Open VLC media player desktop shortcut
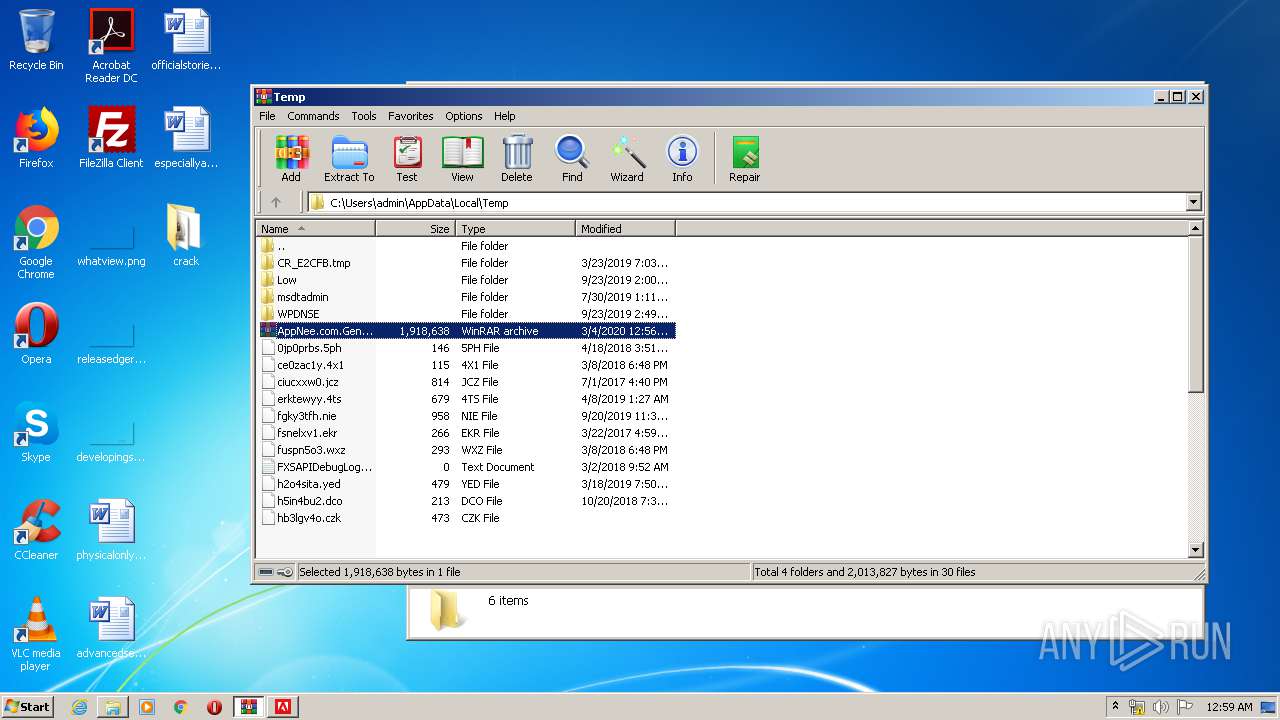This screenshot has width=1280, height=720. [36, 633]
